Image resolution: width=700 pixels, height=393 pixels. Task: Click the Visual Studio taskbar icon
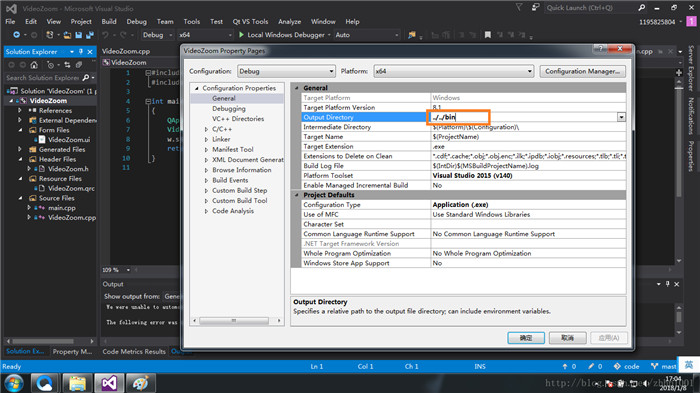tap(109, 383)
